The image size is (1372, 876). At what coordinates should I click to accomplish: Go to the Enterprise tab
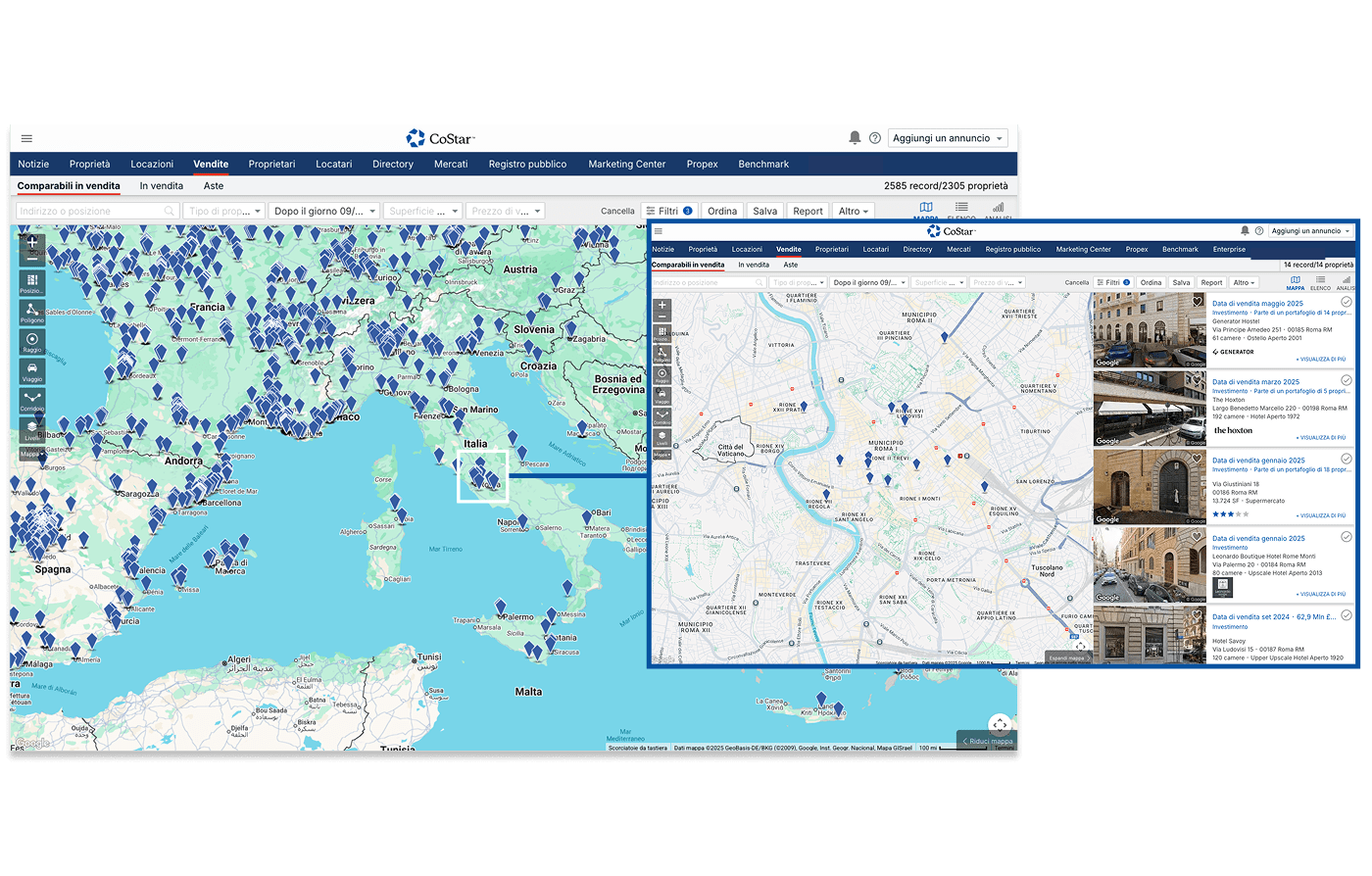click(x=1229, y=249)
